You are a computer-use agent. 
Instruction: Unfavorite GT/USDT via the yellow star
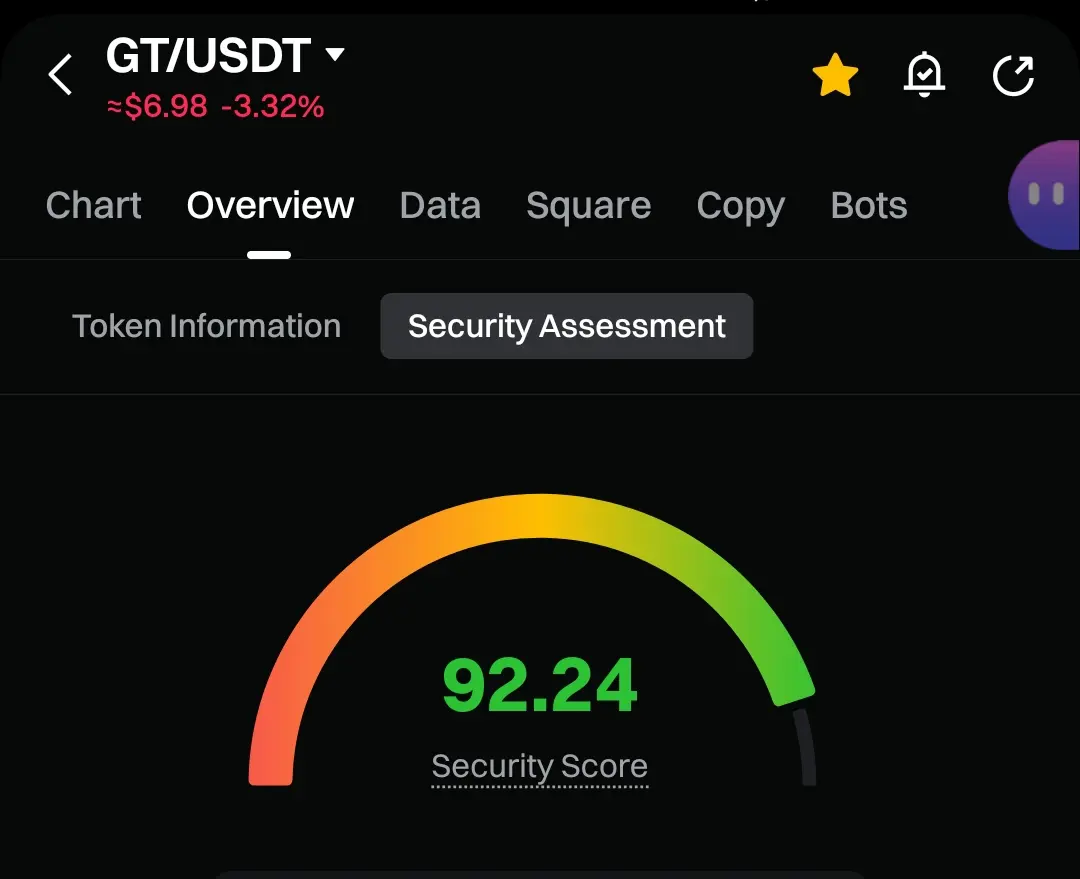point(835,75)
